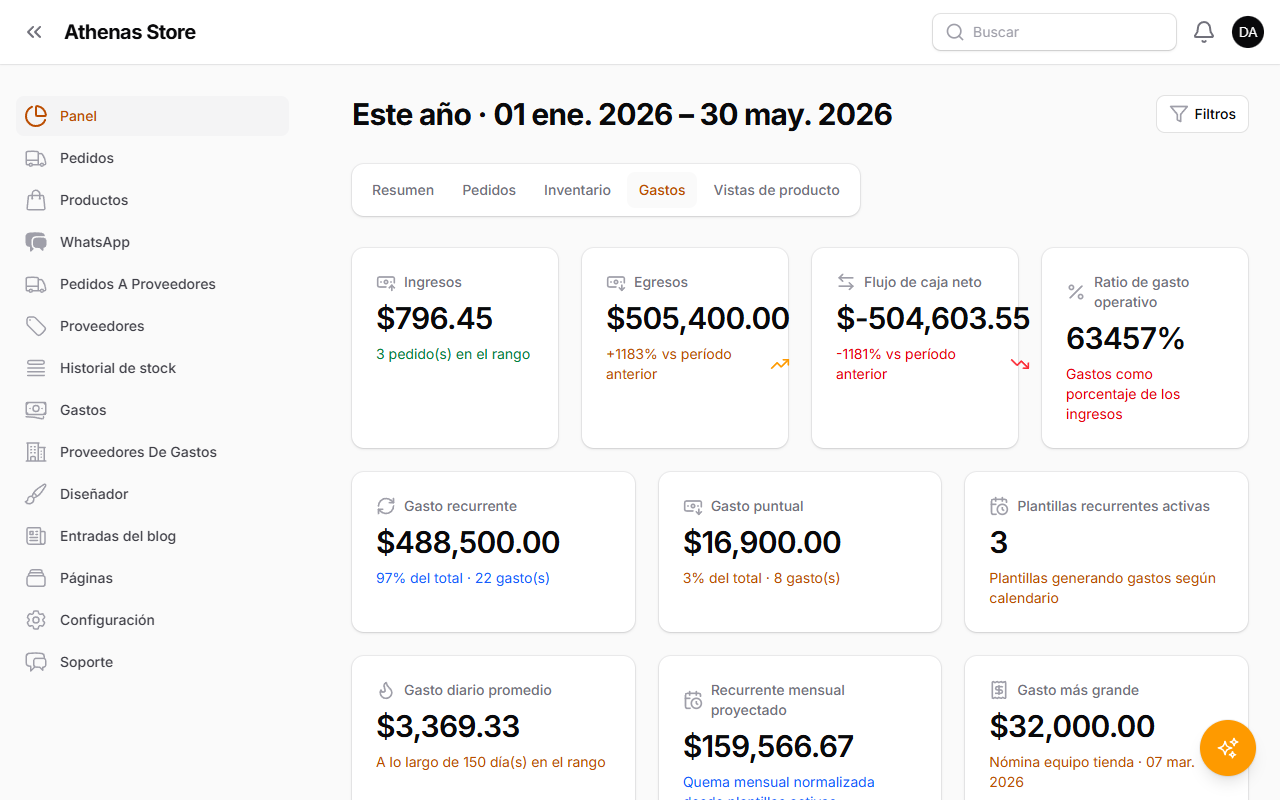Open Historial de stock in sidebar
Image resolution: width=1280 pixels, height=800 pixels.
click(153, 368)
